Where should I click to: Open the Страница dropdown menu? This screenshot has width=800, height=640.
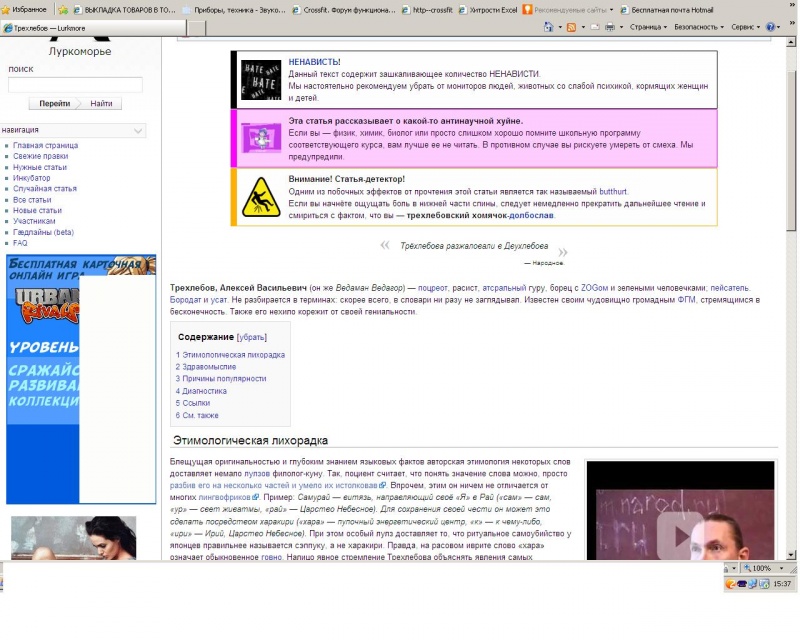click(x=650, y=27)
